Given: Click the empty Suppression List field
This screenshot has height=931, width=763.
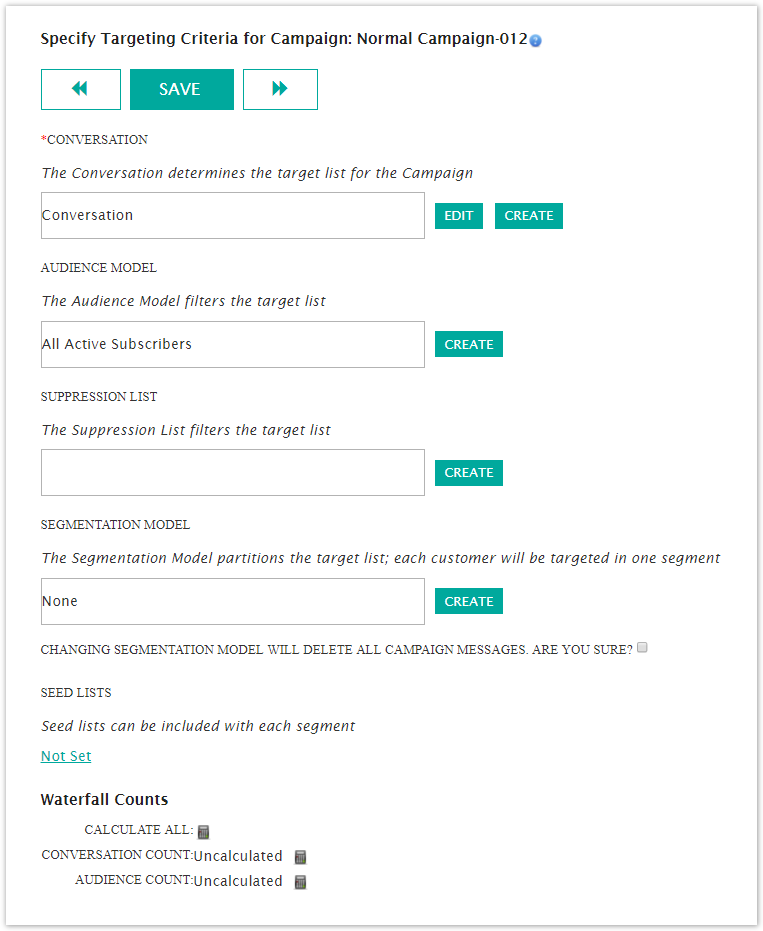Looking at the screenshot, I should [x=233, y=472].
